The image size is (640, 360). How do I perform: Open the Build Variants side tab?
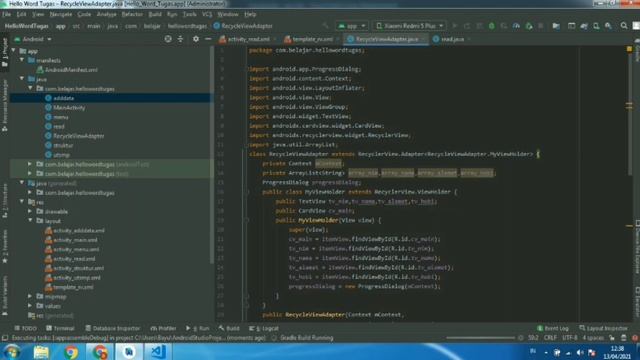pyautogui.click(x=4, y=296)
